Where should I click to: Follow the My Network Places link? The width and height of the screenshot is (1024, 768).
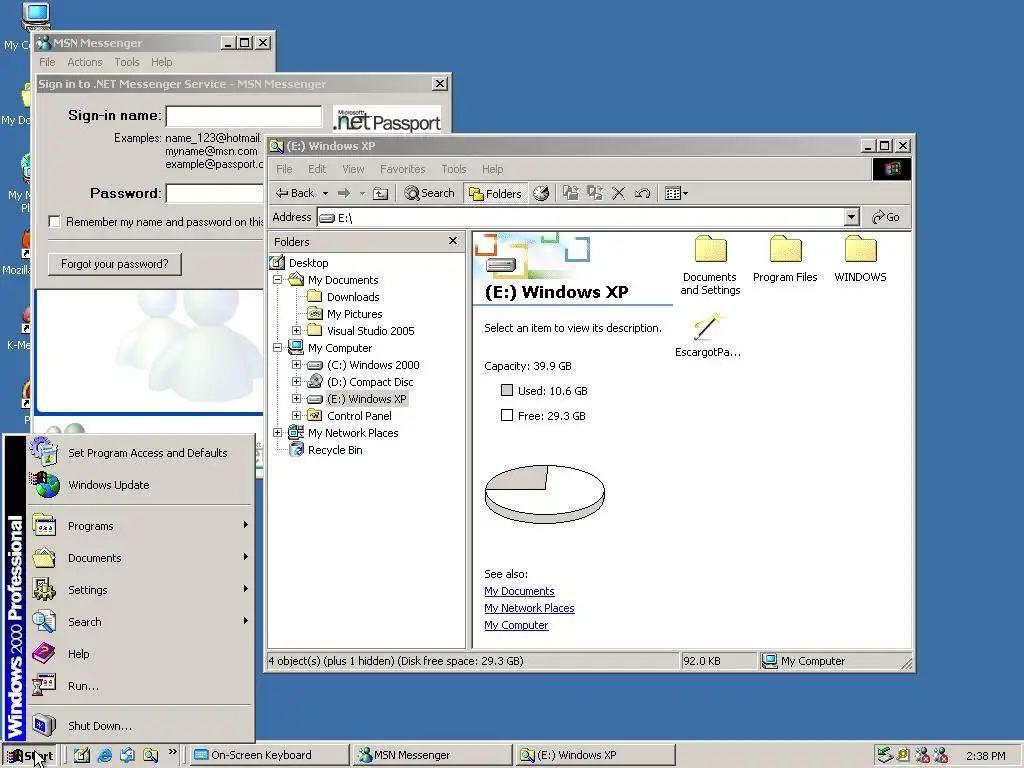529,608
